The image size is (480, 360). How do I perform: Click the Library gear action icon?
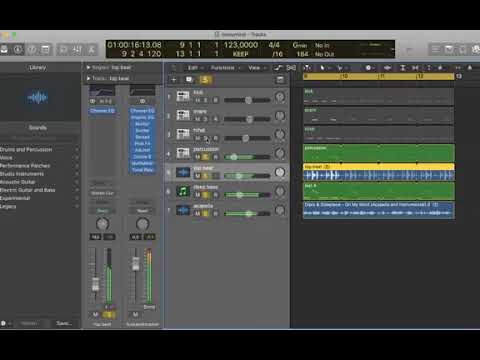[x=3, y=323]
